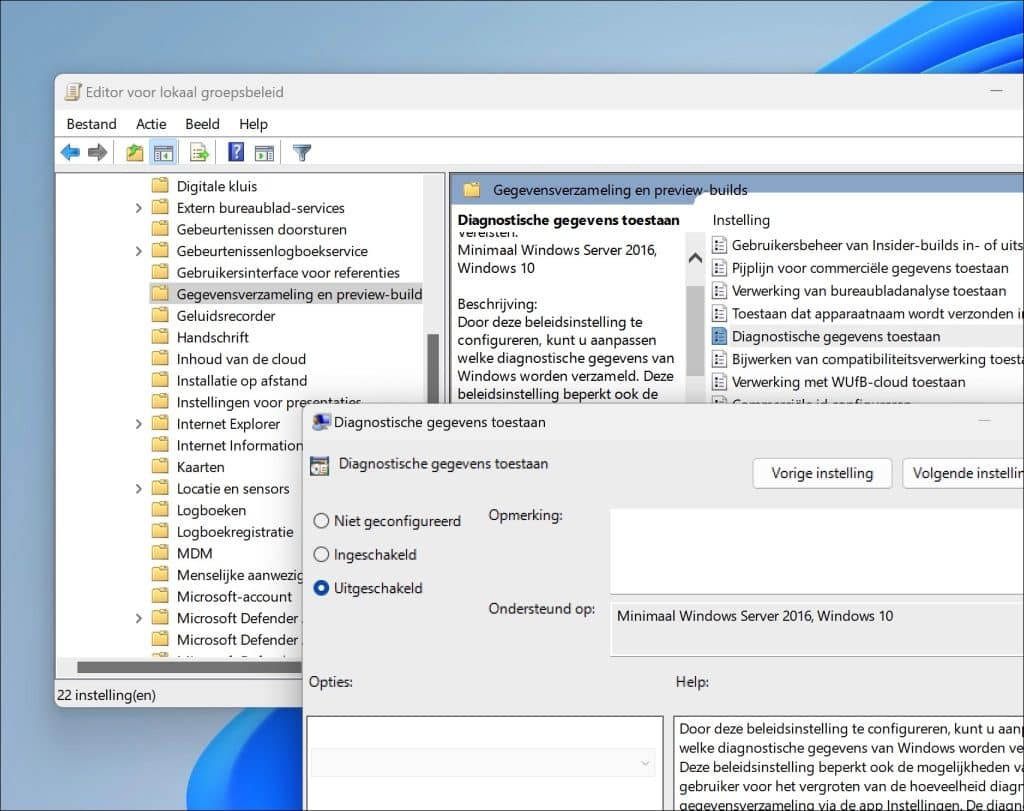
Task: Click the Gegevensverzameling header folder icon
Action: tap(472, 190)
